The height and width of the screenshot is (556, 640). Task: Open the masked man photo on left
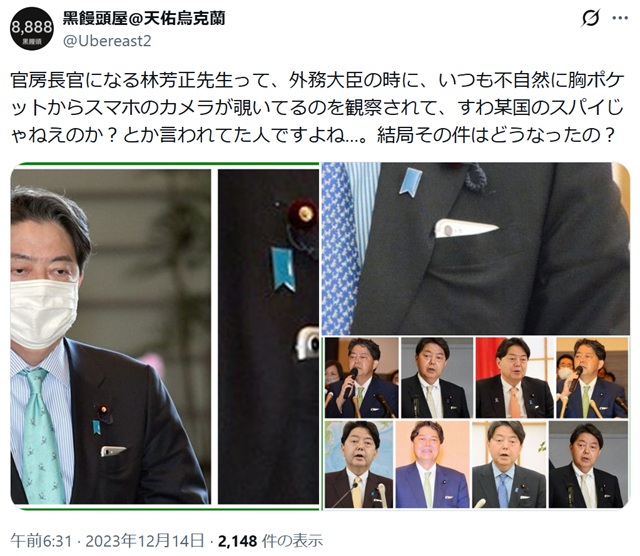pyautogui.click(x=111, y=337)
